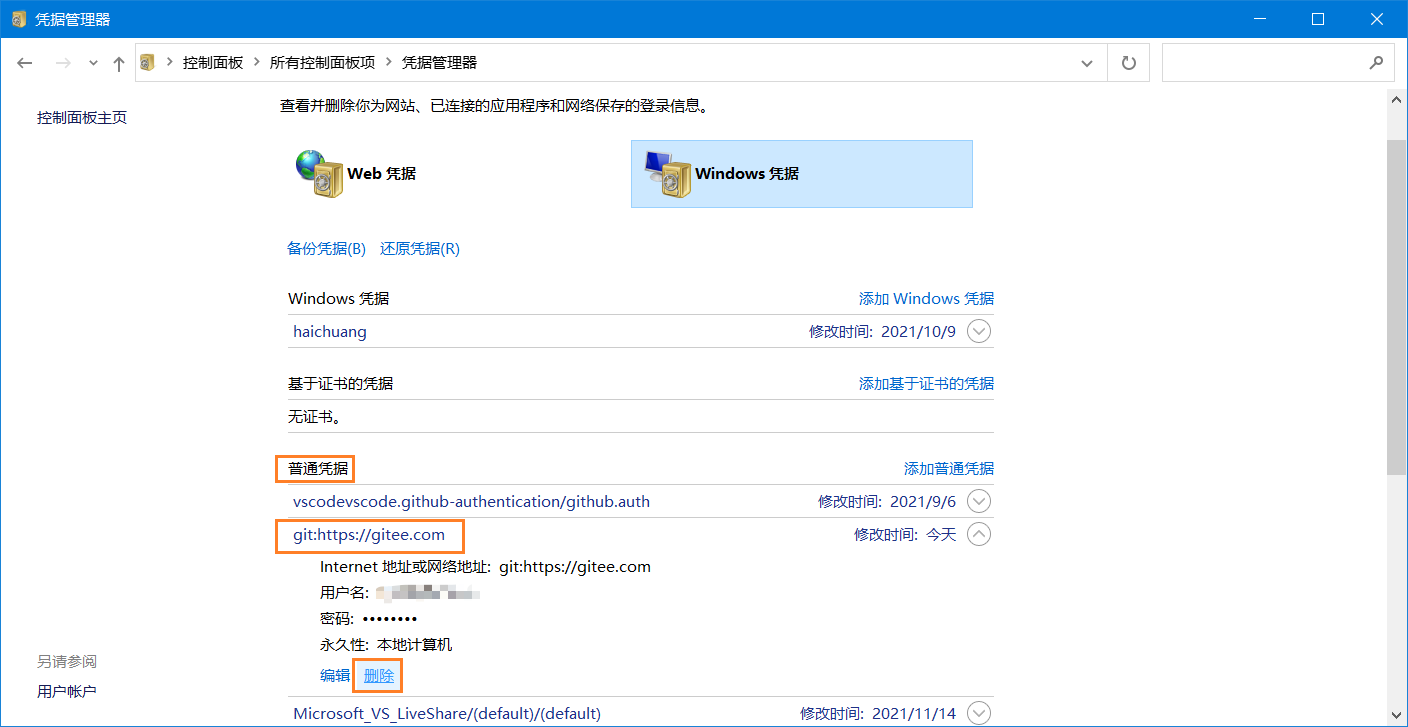Open 所有控制面板项 in the breadcrumb bar
The height and width of the screenshot is (727, 1408).
click(x=324, y=62)
